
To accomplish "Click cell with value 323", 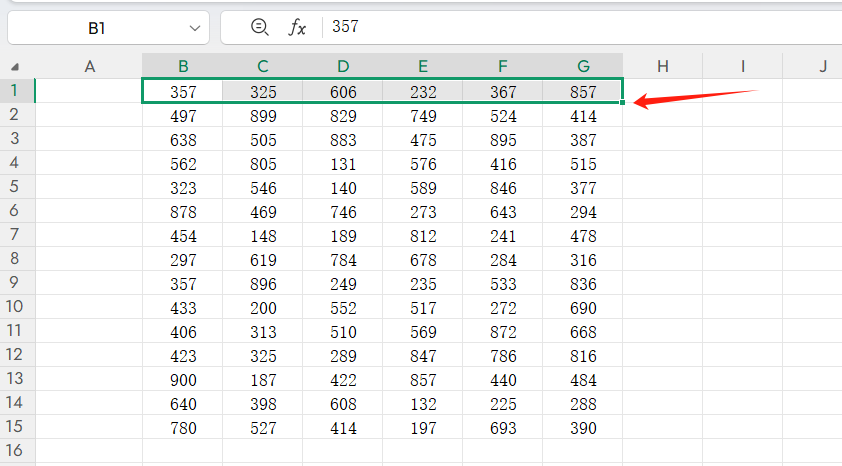I will pos(183,188).
